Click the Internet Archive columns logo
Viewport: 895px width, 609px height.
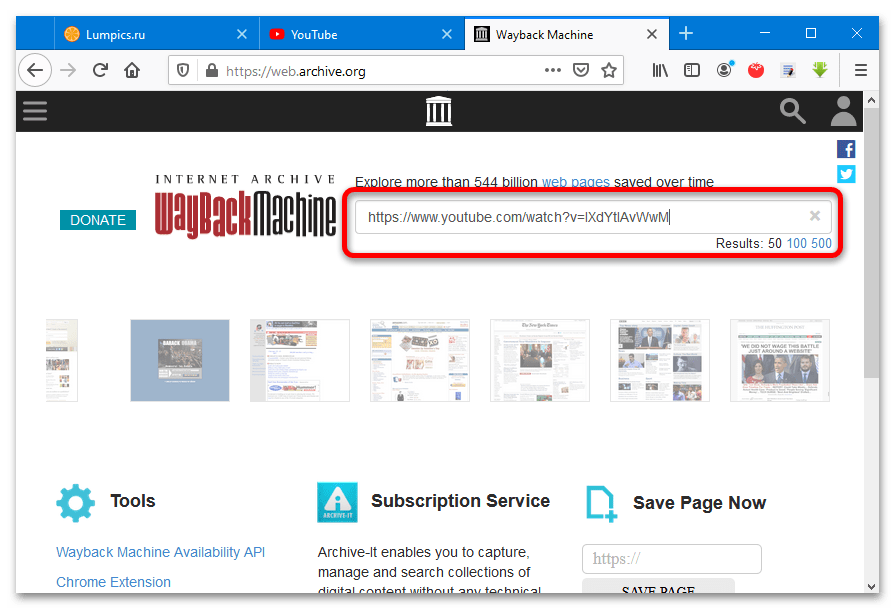(439, 111)
